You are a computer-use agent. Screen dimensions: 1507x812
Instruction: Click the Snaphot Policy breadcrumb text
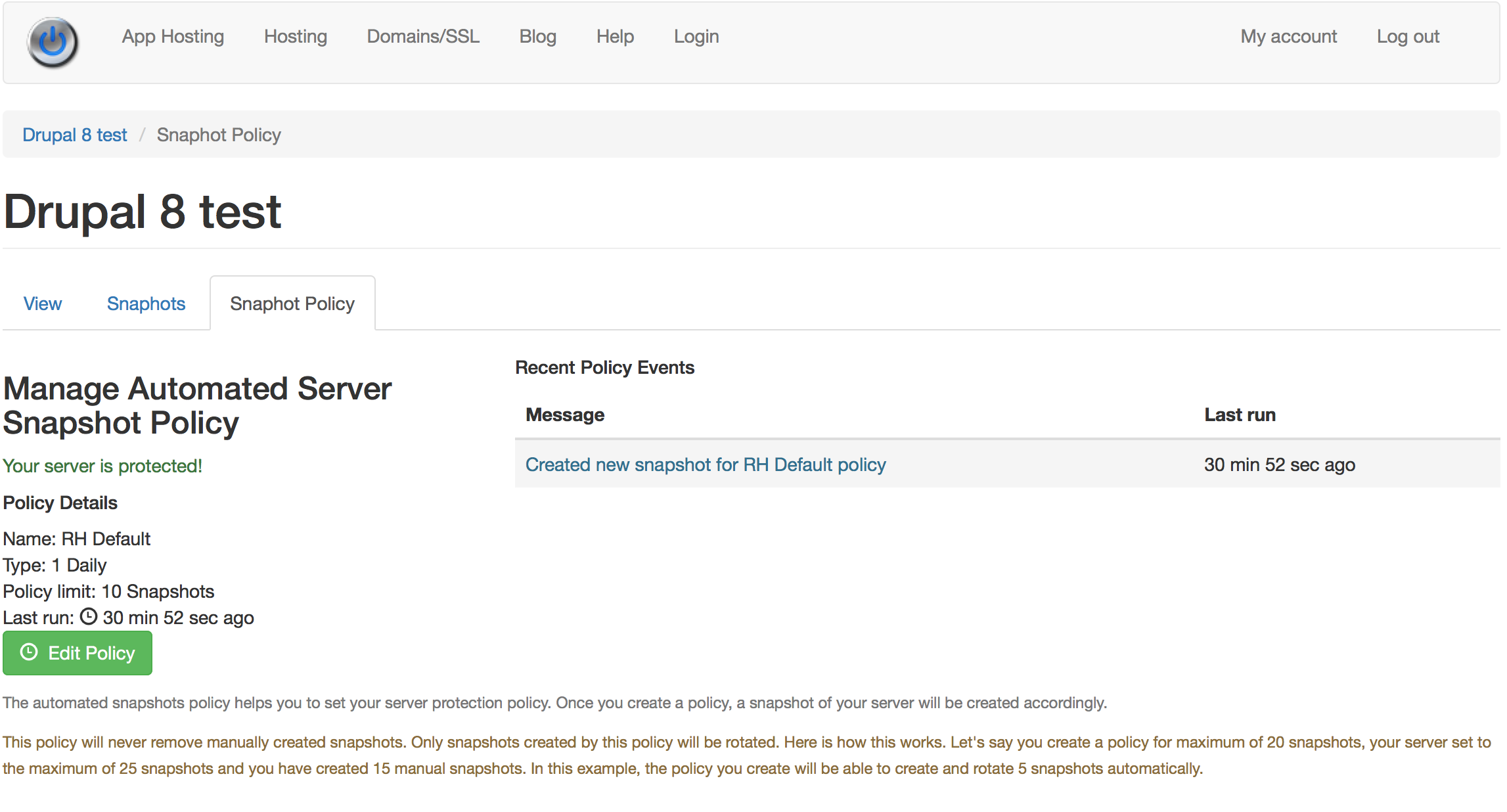click(x=219, y=135)
